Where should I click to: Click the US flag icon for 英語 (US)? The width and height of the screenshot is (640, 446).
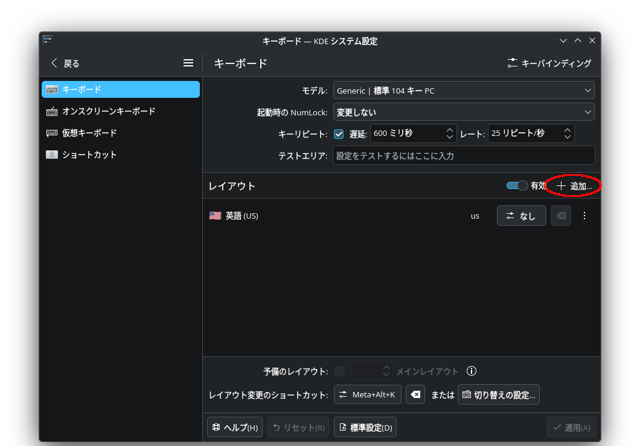point(215,215)
